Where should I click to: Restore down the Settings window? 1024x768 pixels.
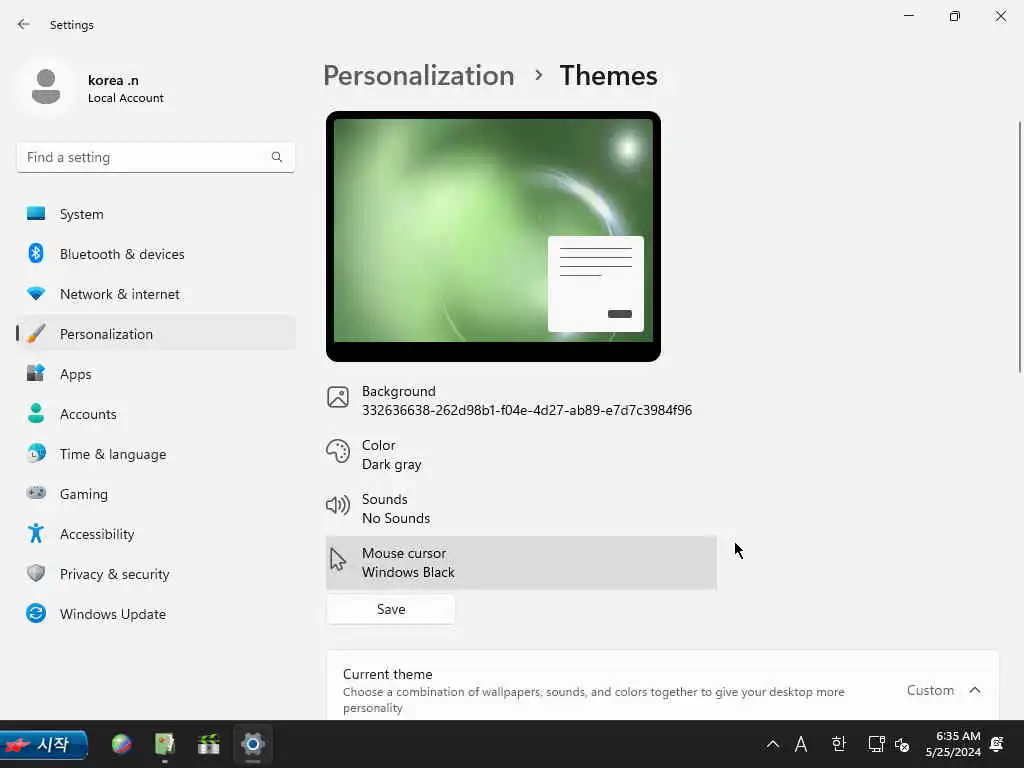[955, 16]
